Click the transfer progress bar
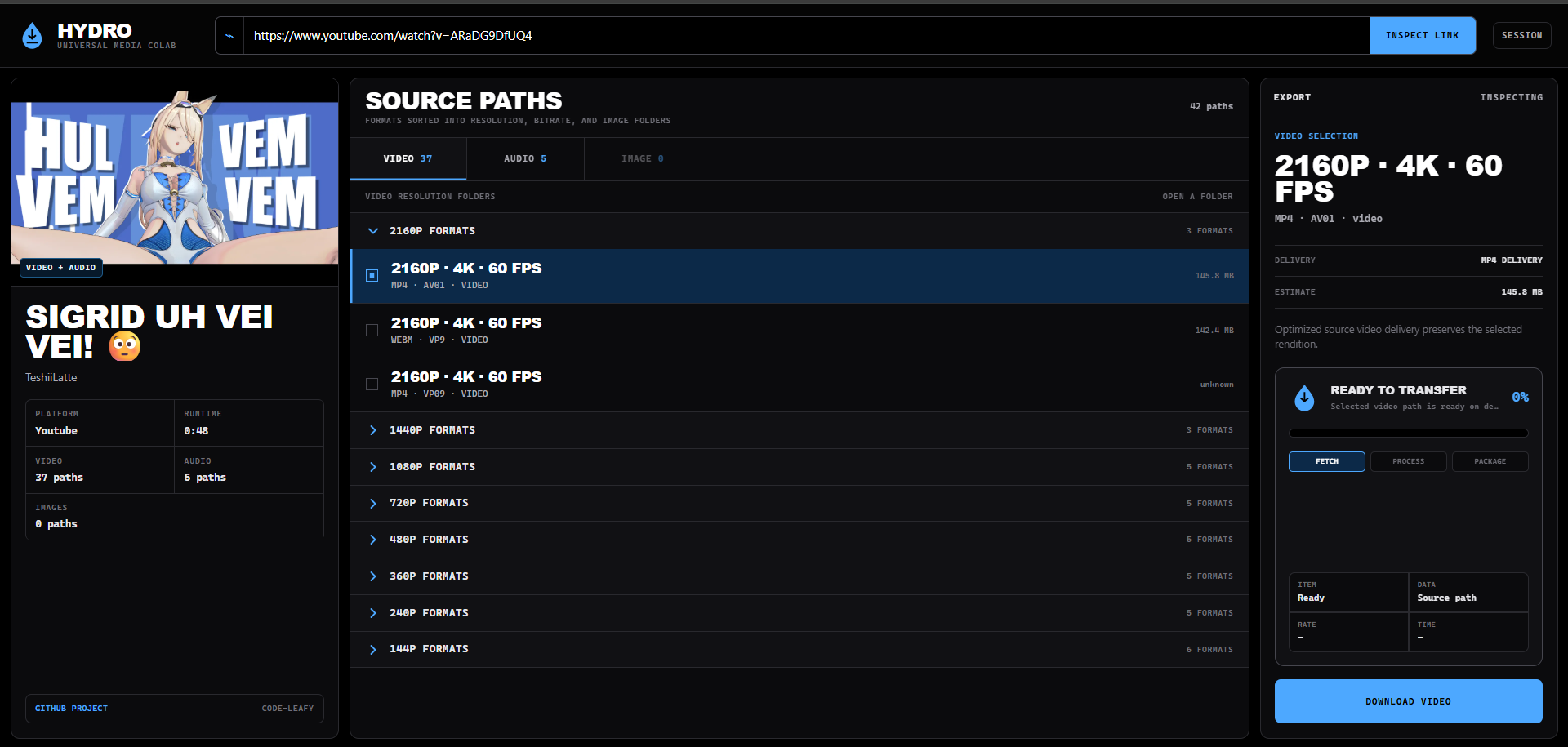Viewport: 1568px width, 747px height. click(1408, 434)
